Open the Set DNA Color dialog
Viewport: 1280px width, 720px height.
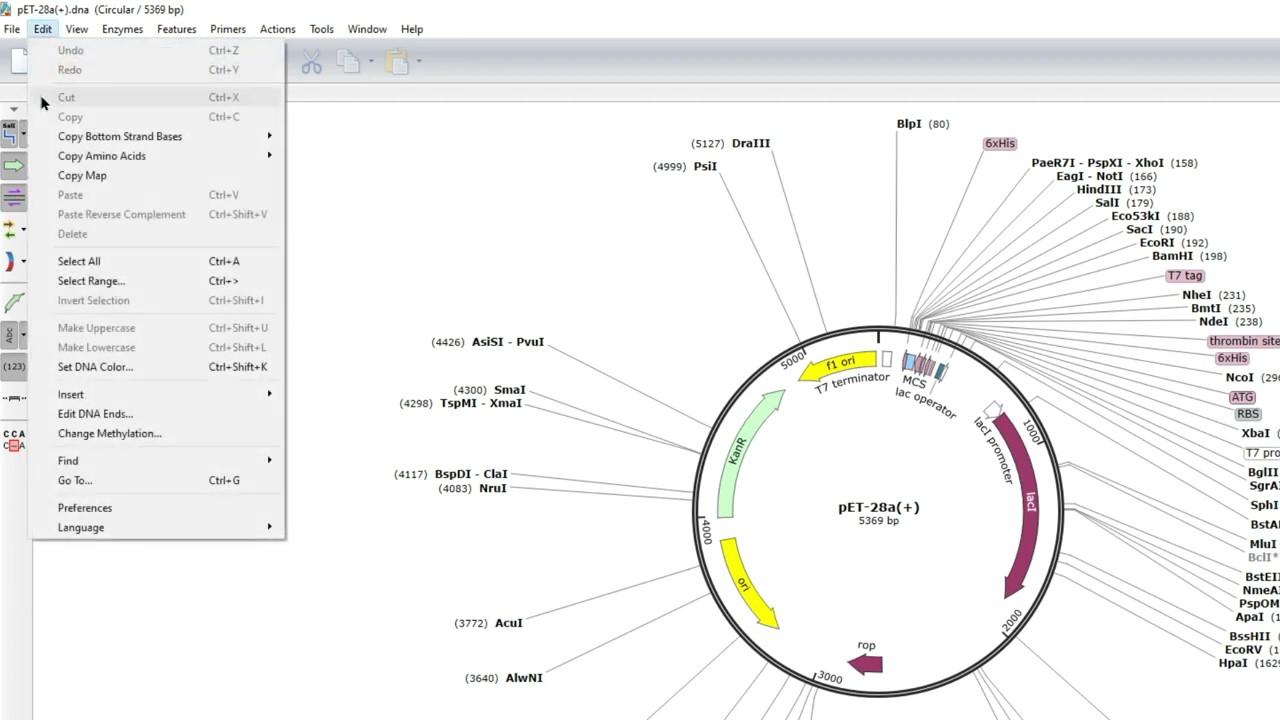pos(95,367)
